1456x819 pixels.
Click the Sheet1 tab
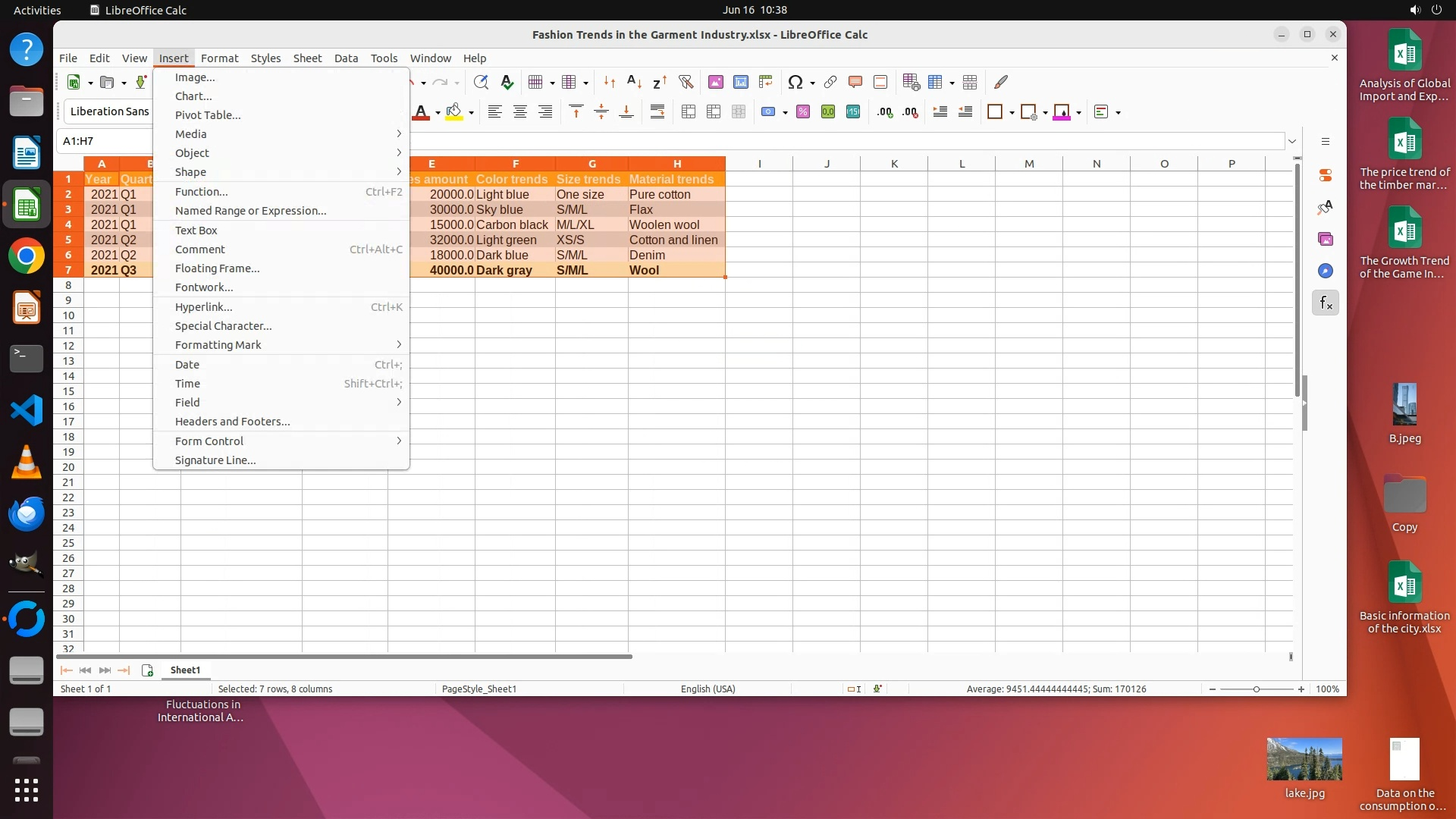185,670
